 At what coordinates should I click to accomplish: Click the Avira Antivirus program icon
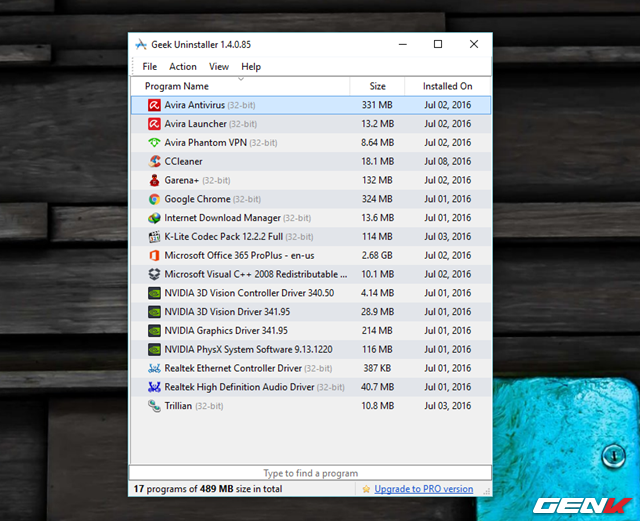154,105
